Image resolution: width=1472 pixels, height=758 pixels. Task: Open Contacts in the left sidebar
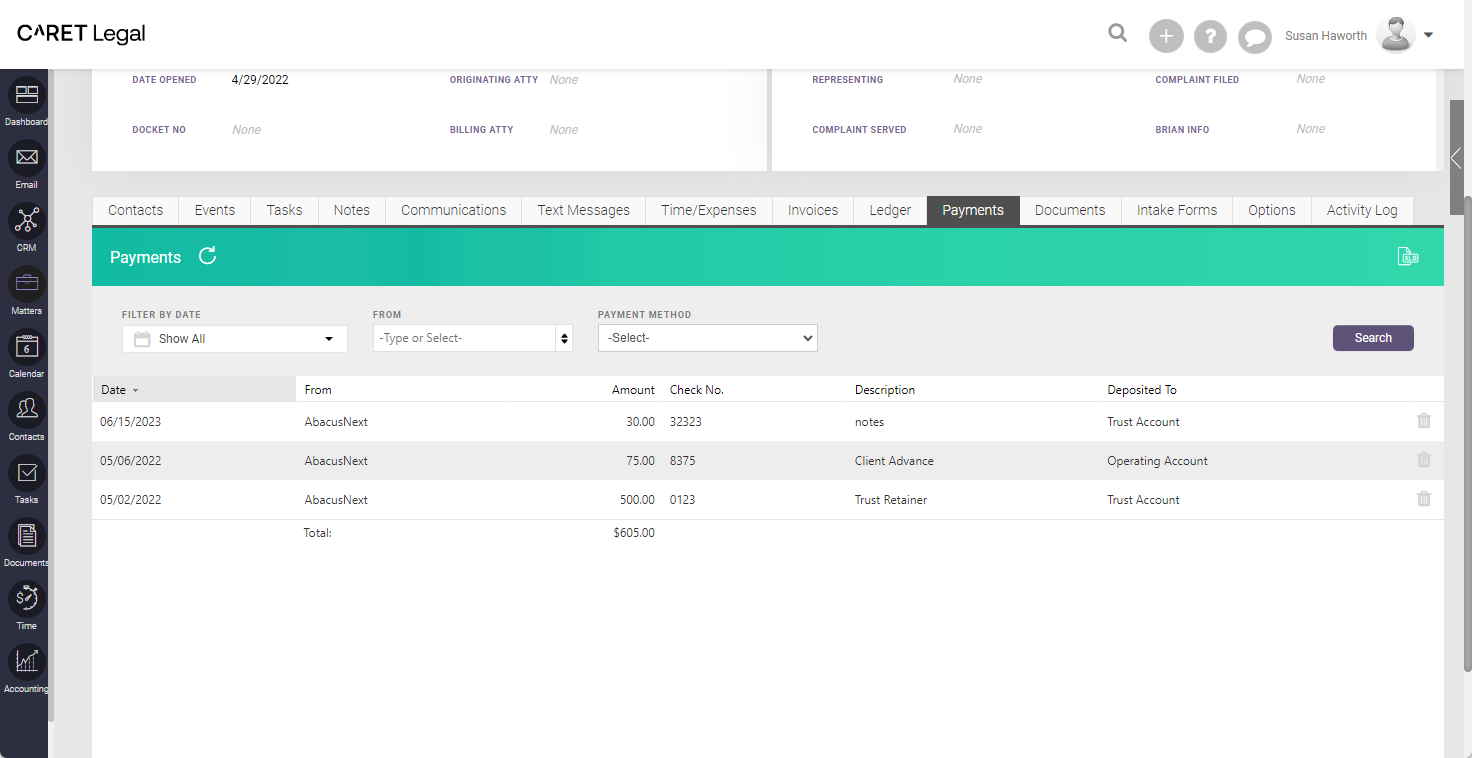[x=27, y=410]
